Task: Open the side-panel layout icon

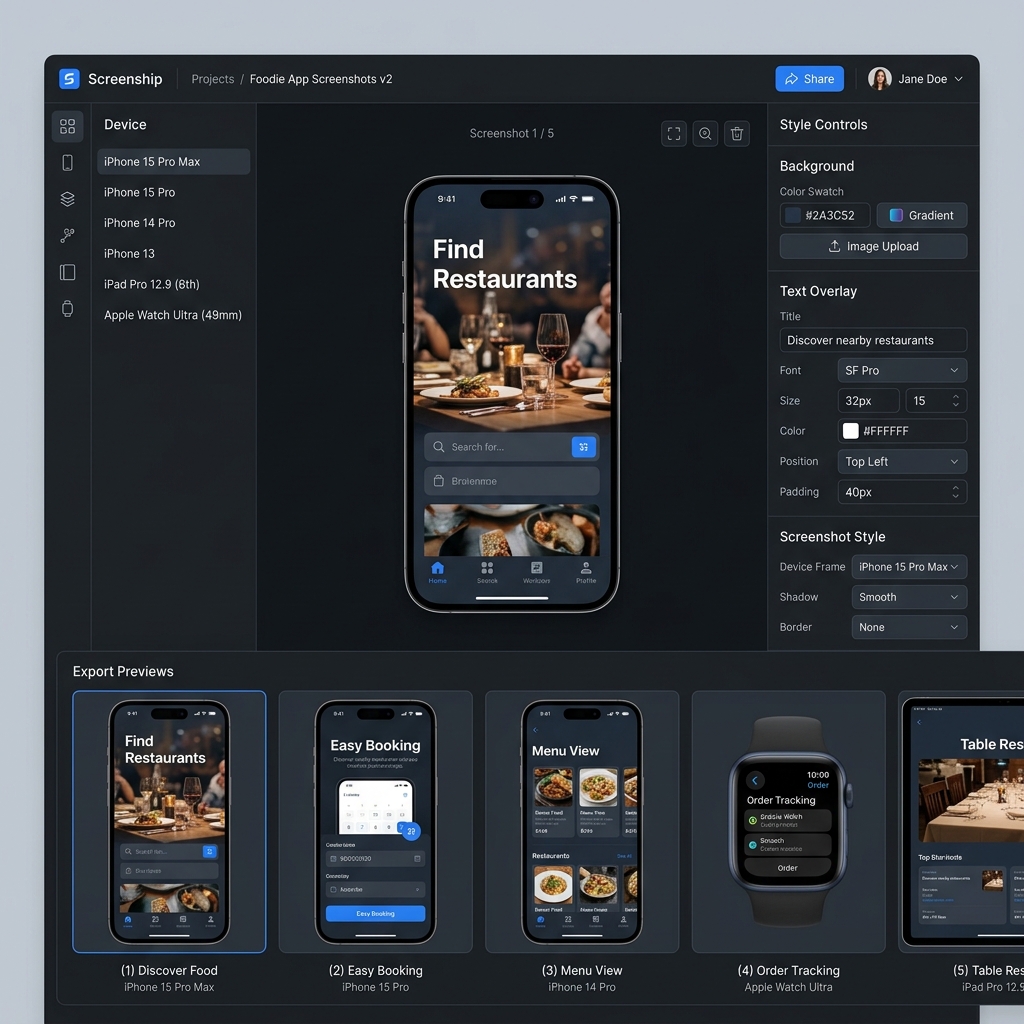Action: pyautogui.click(x=67, y=272)
